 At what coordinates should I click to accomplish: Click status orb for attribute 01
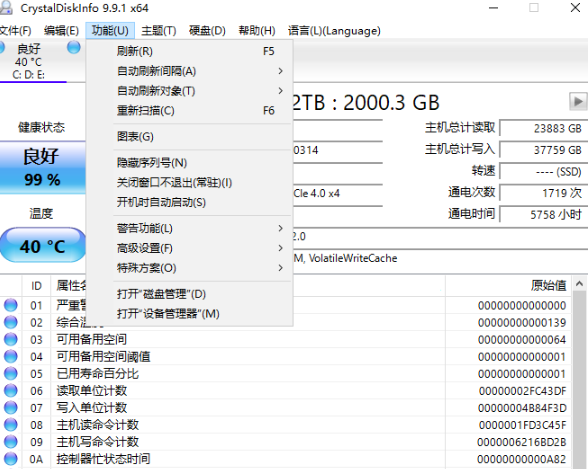10,305
